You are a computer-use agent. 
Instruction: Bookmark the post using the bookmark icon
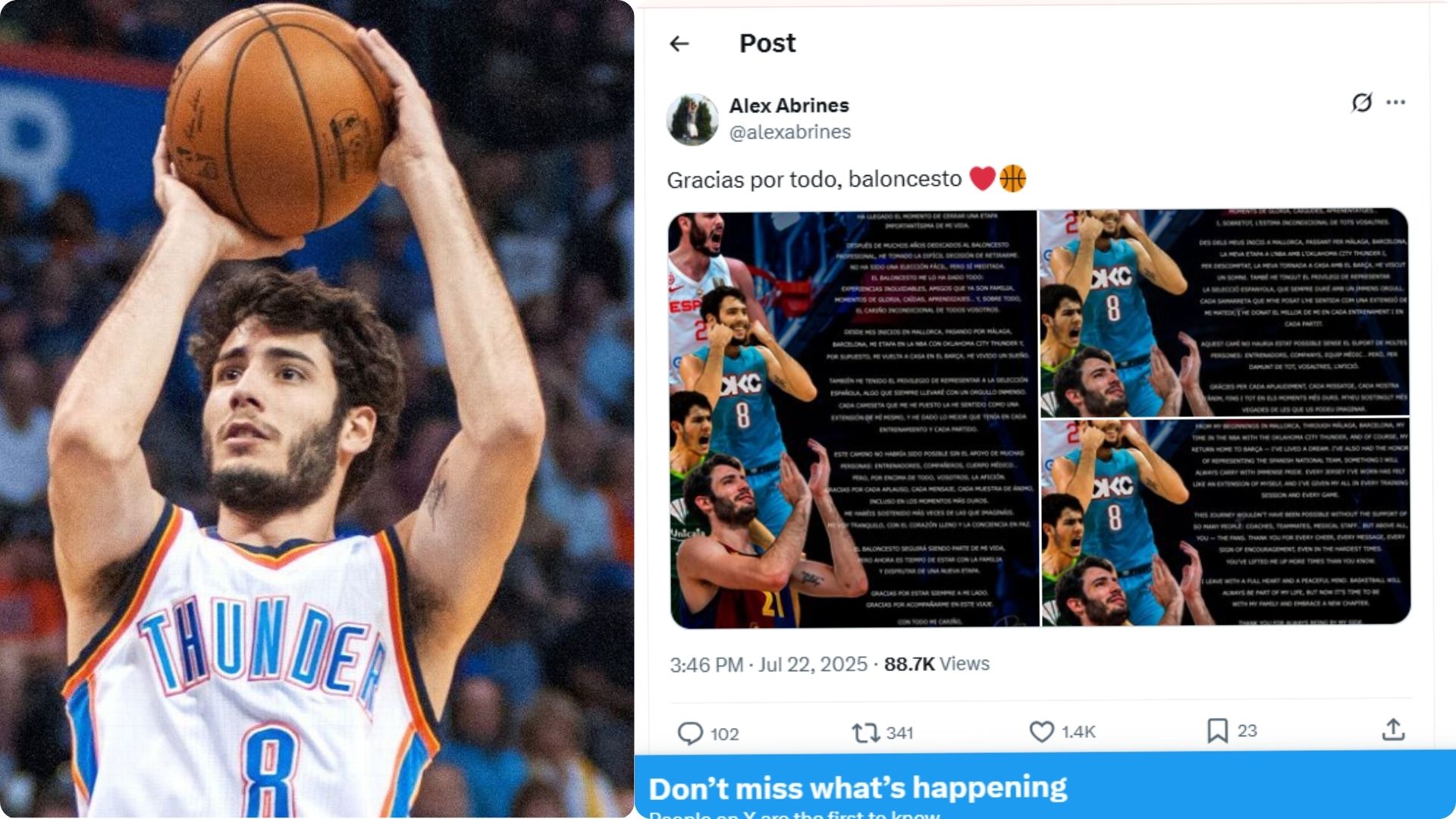pos(1217,731)
